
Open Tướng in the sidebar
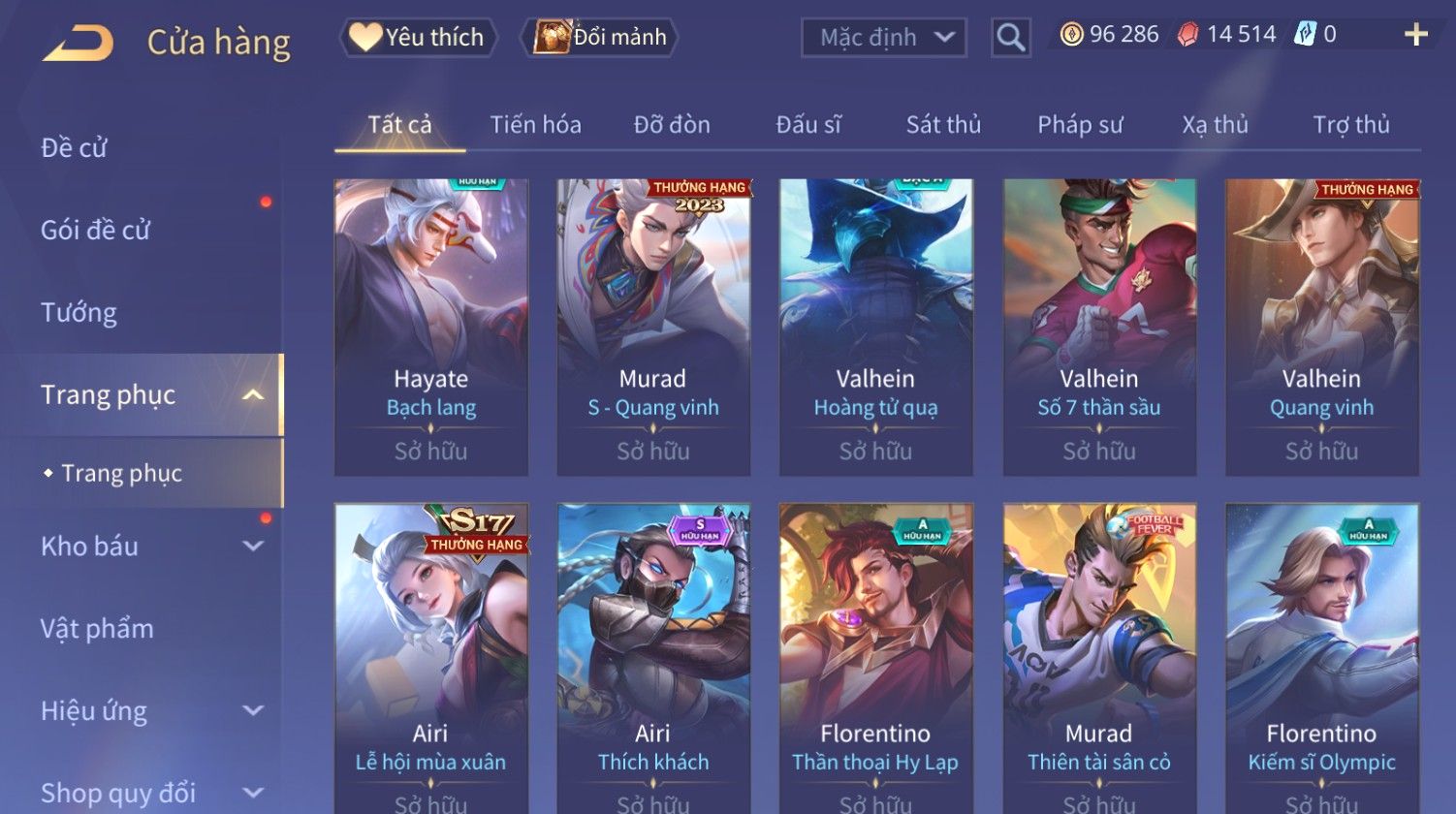click(x=79, y=312)
